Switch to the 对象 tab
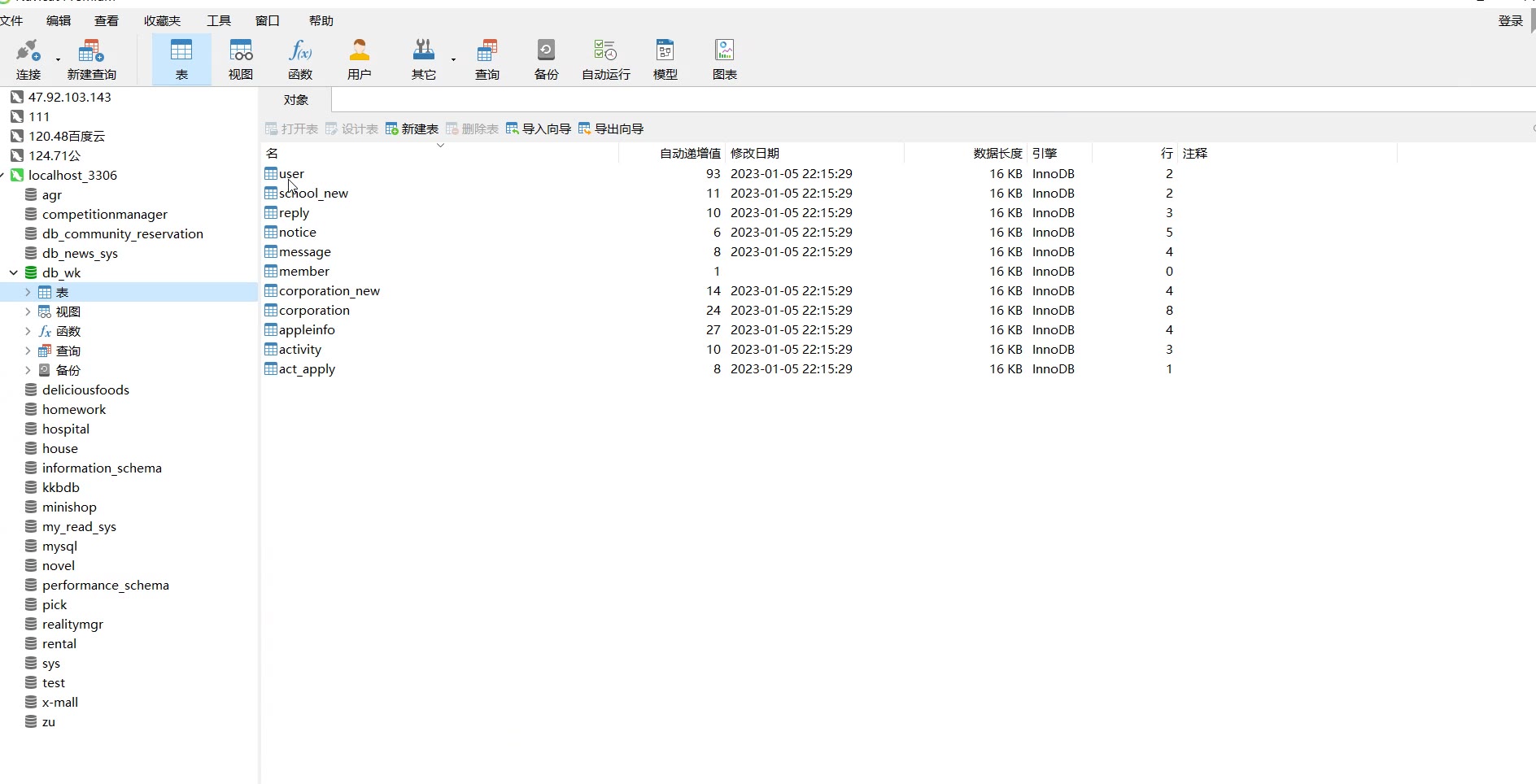Image resolution: width=1536 pixels, height=784 pixels. point(296,99)
